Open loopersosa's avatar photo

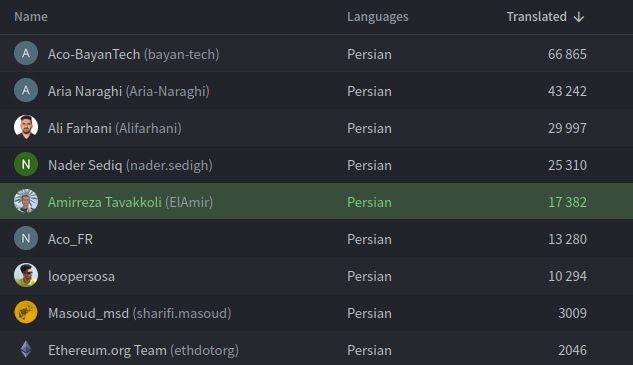26,275
